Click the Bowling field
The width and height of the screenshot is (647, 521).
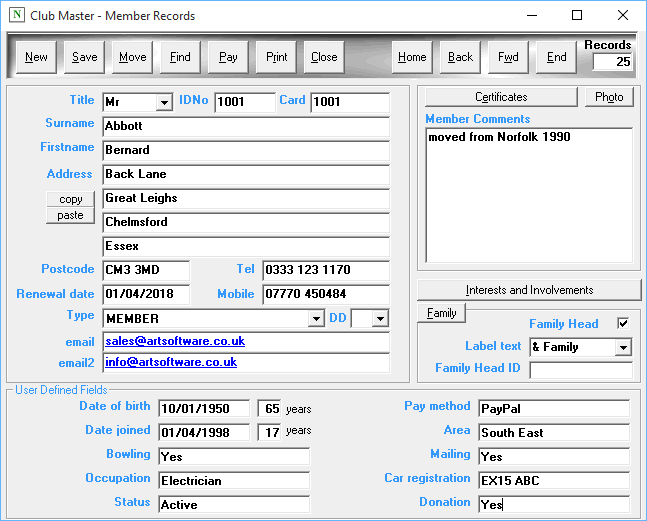[x=234, y=457]
